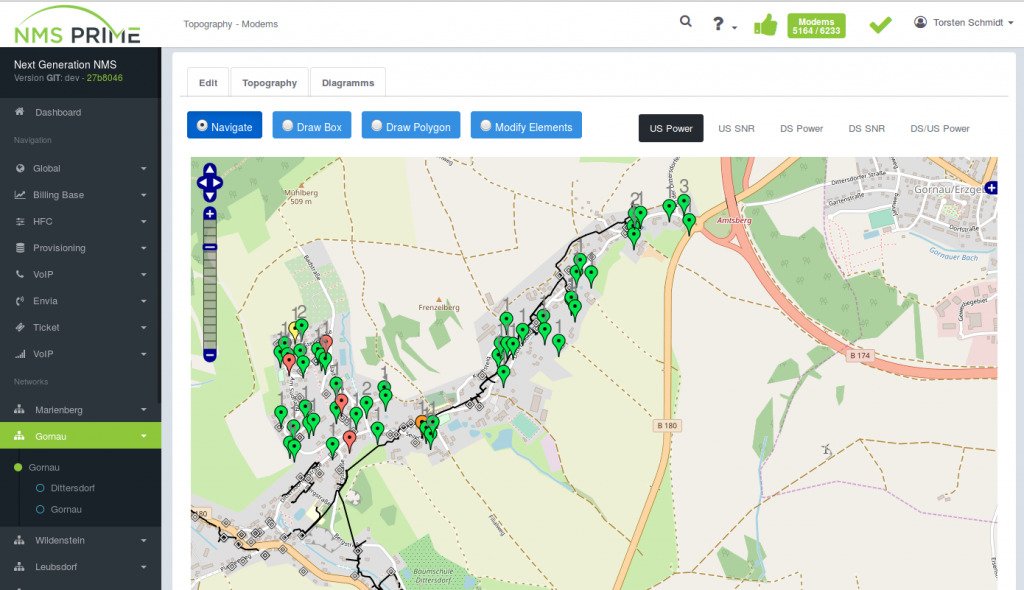Zoom in with the map plus button
The width and height of the screenshot is (1024, 590).
(210, 214)
